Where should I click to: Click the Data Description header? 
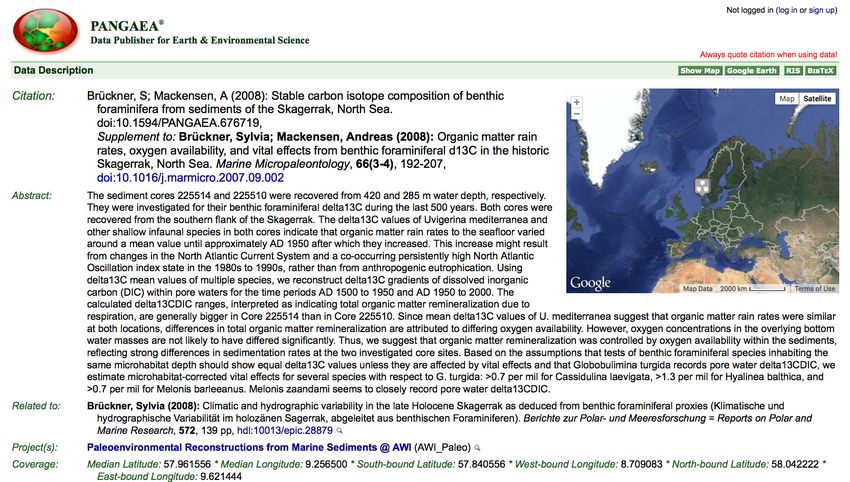pyautogui.click(x=54, y=70)
